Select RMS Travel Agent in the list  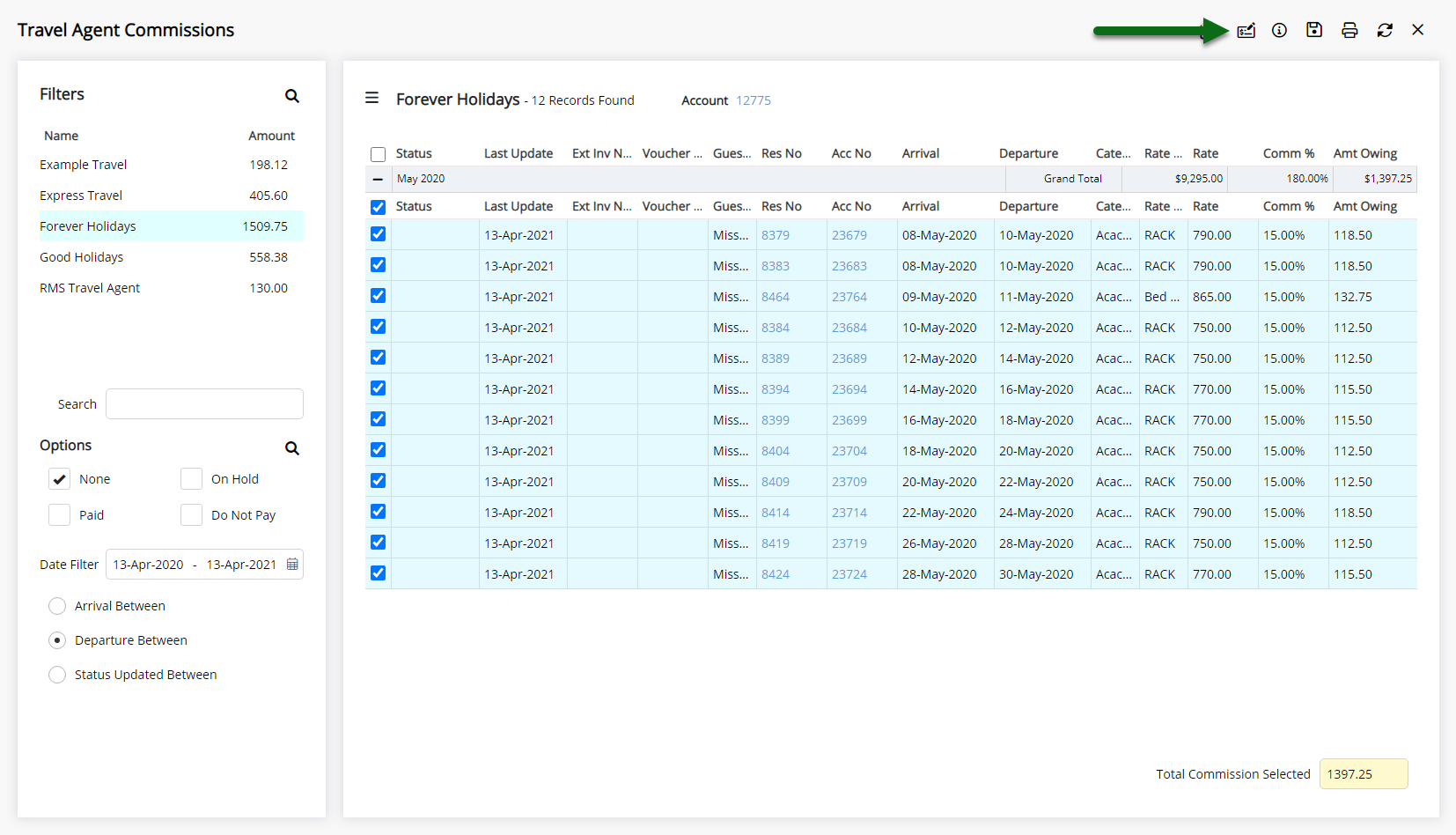click(x=172, y=288)
